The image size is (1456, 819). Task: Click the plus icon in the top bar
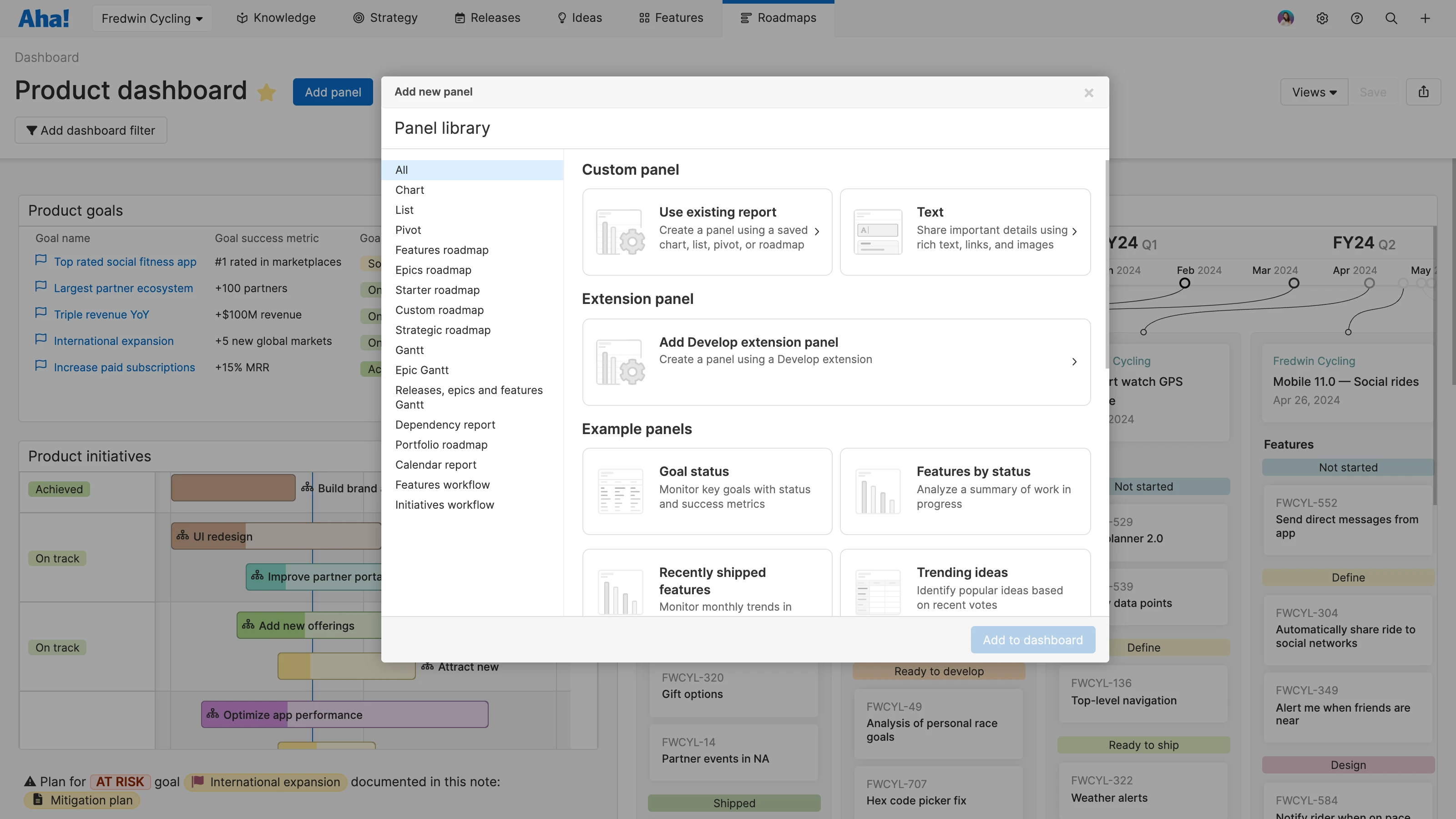tap(1426, 18)
